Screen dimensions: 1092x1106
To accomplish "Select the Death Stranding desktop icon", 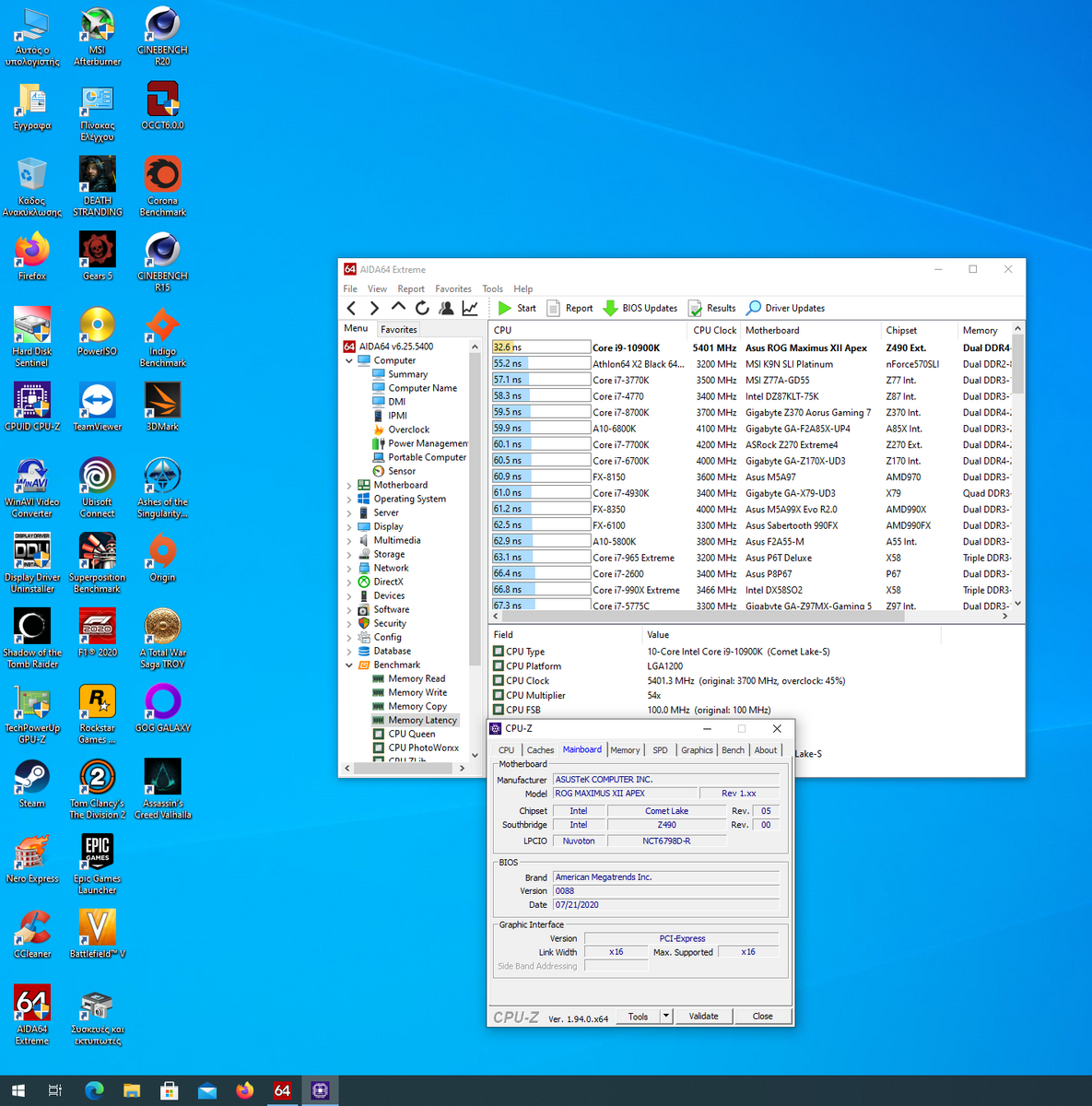I will point(97,187).
